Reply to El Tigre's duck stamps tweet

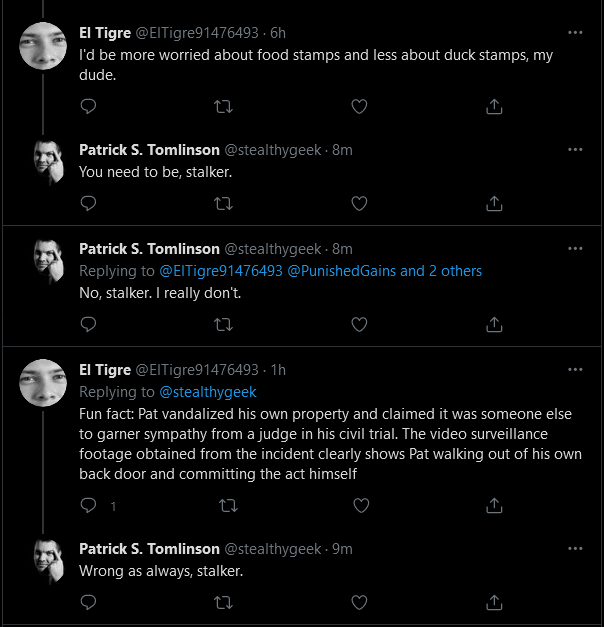click(88, 106)
